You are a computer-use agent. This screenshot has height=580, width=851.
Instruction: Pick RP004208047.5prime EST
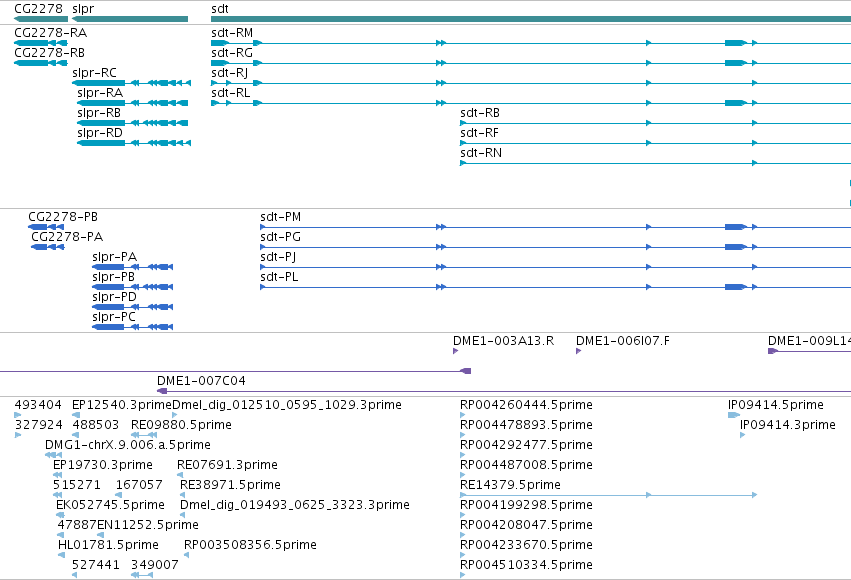[463, 536]
